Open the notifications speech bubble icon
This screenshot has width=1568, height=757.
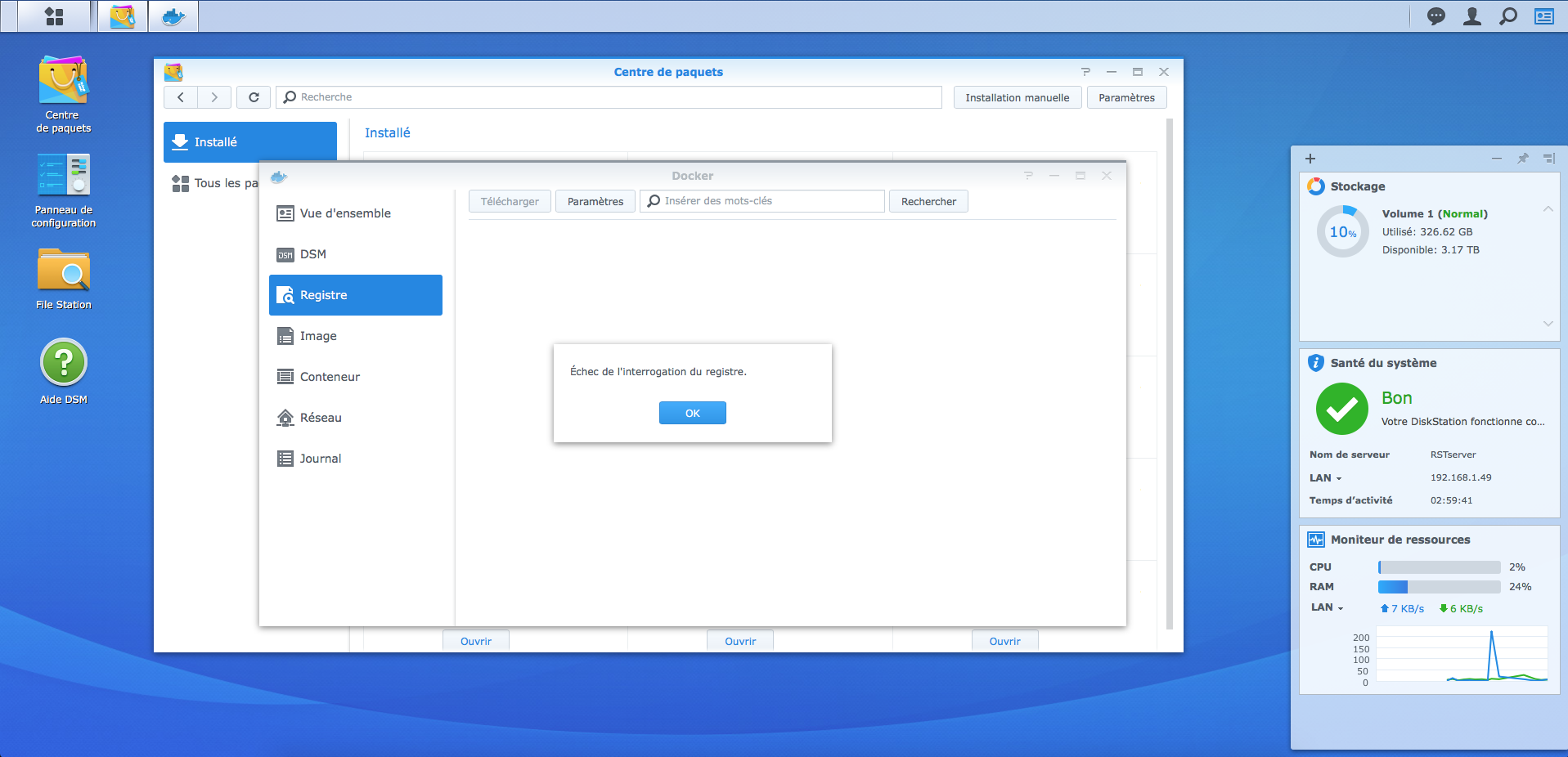[1435, 16]
